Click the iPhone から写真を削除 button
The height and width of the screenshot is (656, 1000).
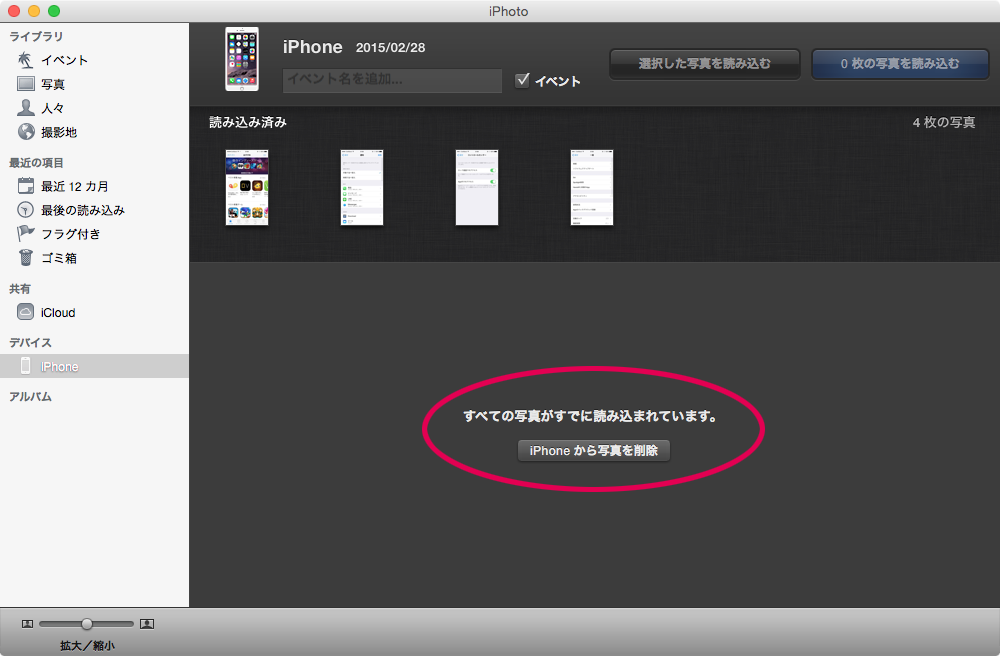[x=594, y=450]
